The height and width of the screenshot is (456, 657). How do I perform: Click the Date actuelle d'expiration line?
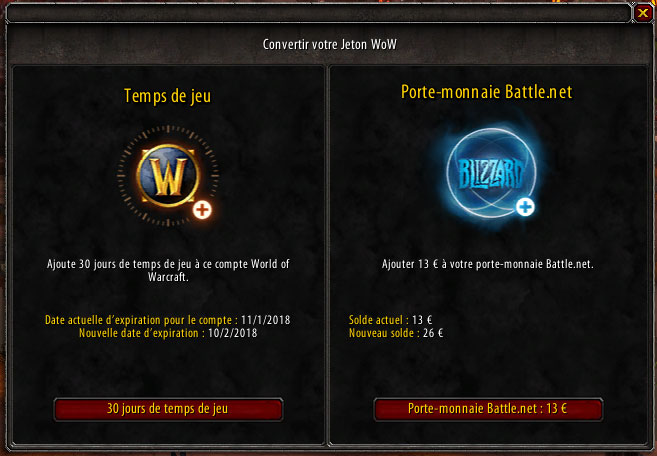pos(168,320)
